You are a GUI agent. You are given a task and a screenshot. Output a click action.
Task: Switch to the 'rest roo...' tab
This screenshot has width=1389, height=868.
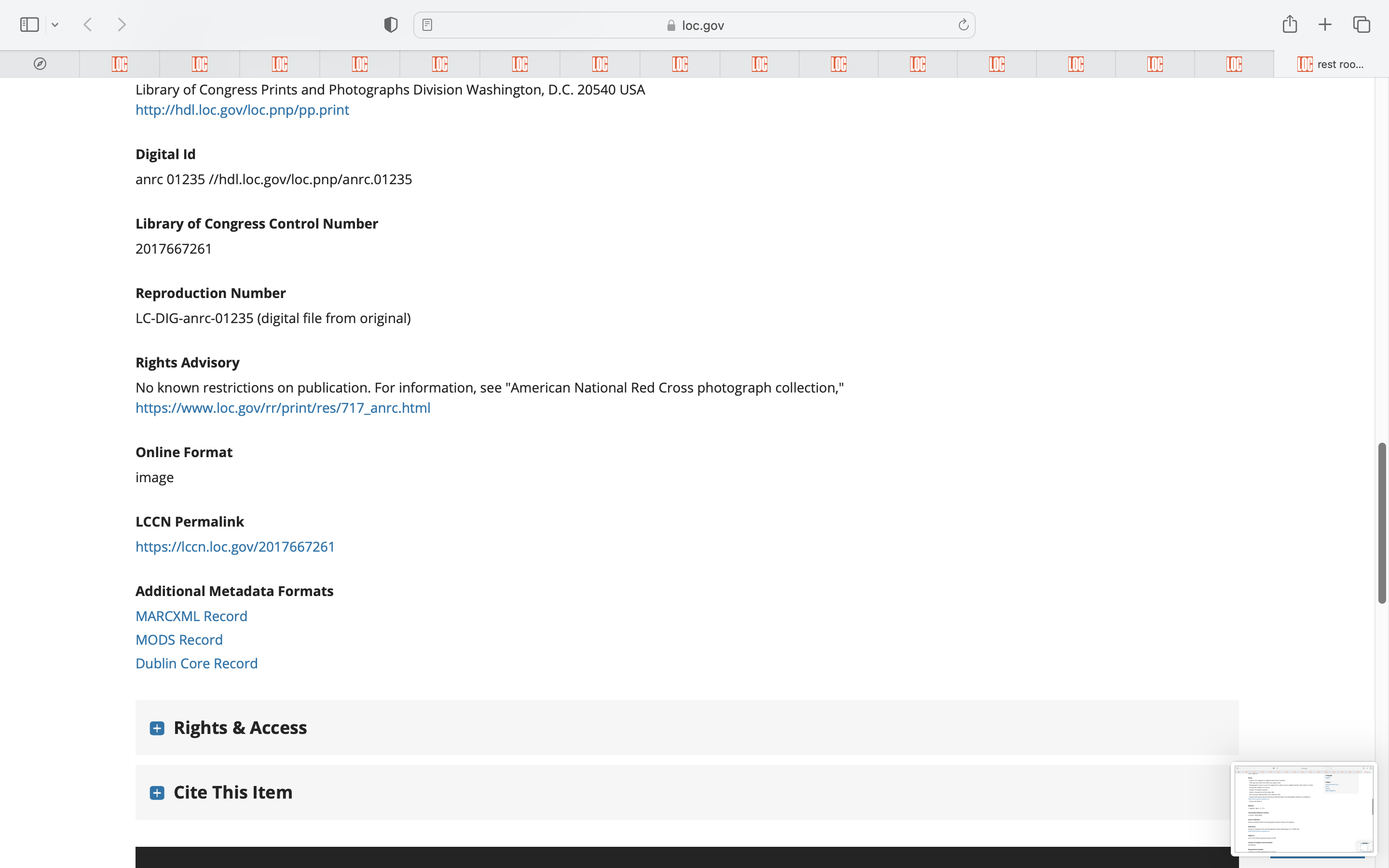(1331, 64)
